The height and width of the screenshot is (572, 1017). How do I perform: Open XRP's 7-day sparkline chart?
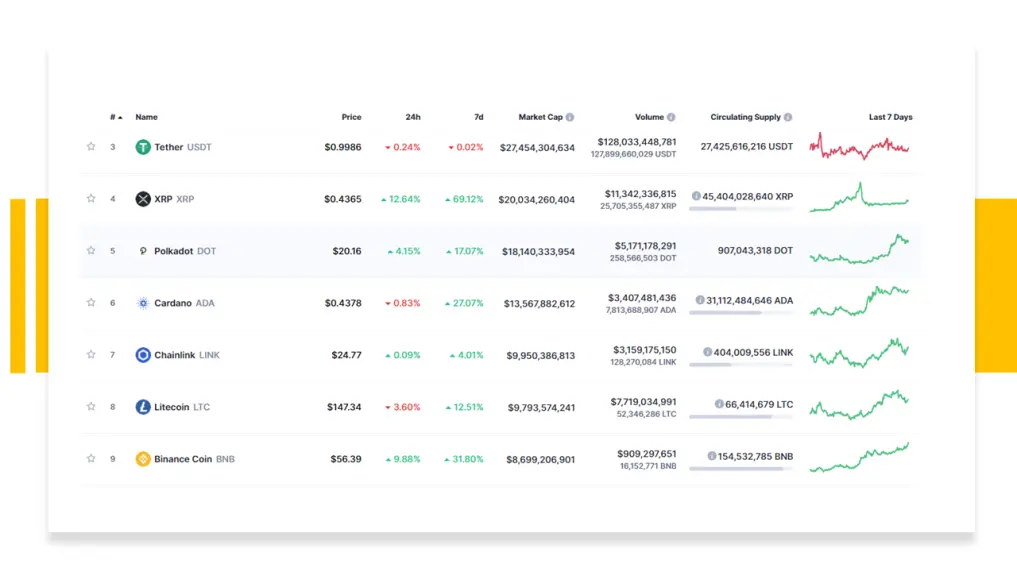tap(859, 198)
